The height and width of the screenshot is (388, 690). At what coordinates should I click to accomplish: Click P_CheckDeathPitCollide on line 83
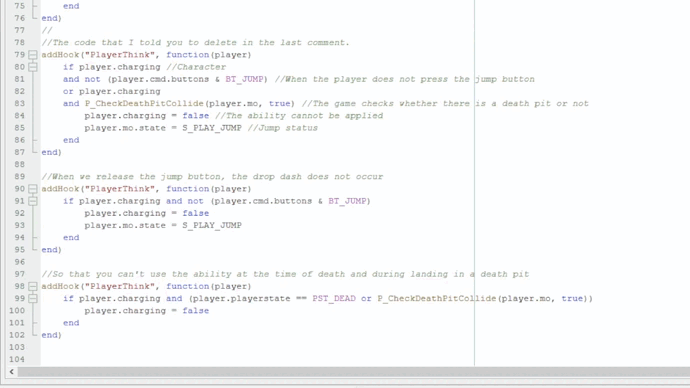pos(144,104)
